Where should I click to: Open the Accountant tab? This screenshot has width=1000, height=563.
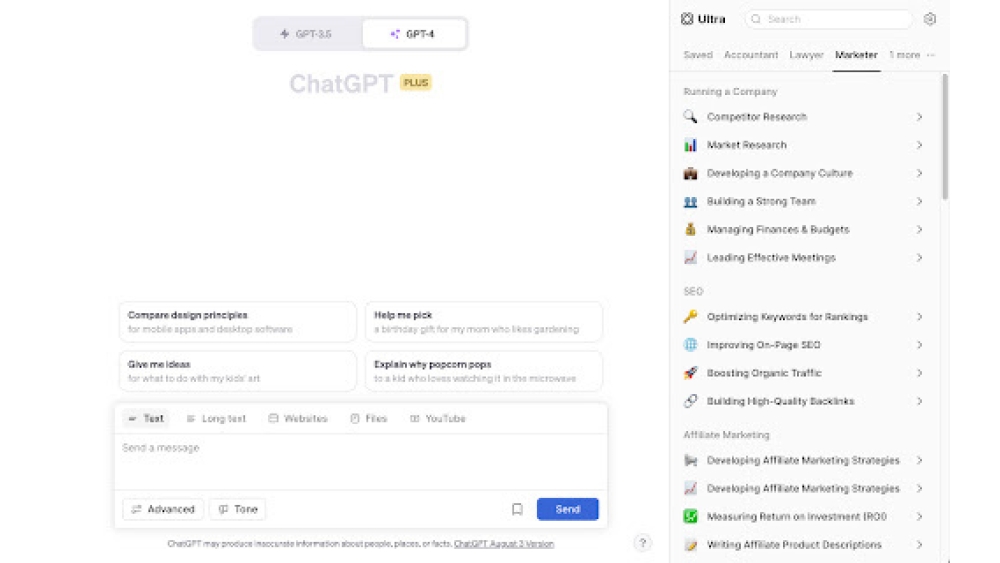751,55
